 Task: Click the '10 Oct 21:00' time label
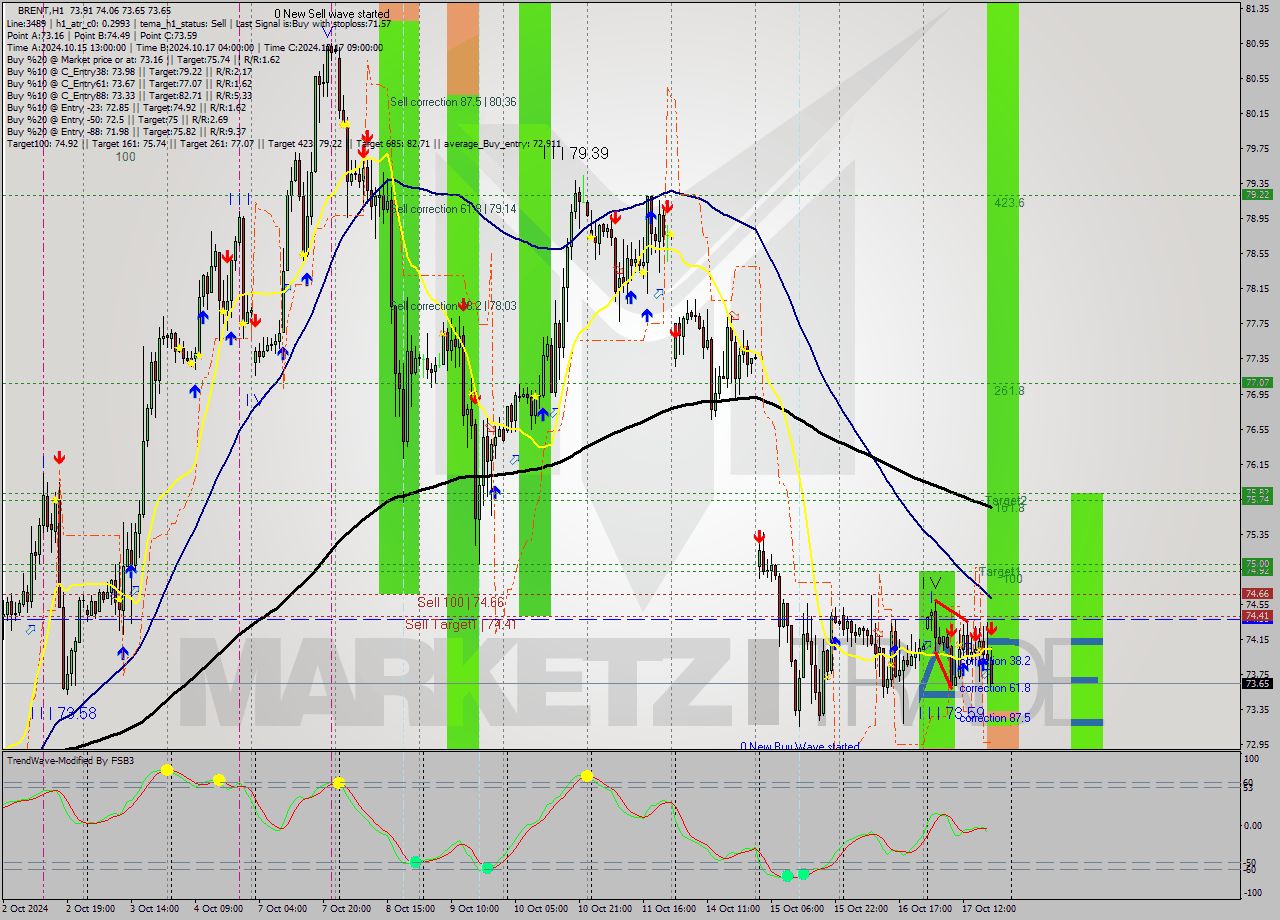point(607,909)
